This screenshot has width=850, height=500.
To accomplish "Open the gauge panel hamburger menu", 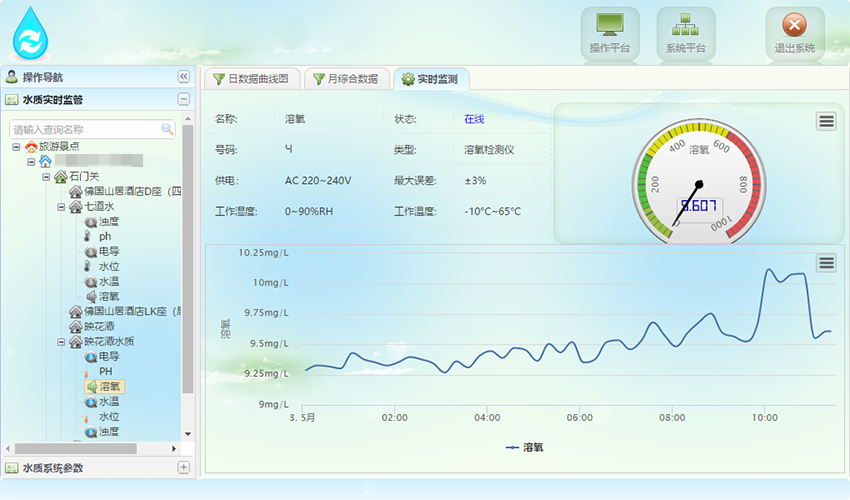I will 825,121.
